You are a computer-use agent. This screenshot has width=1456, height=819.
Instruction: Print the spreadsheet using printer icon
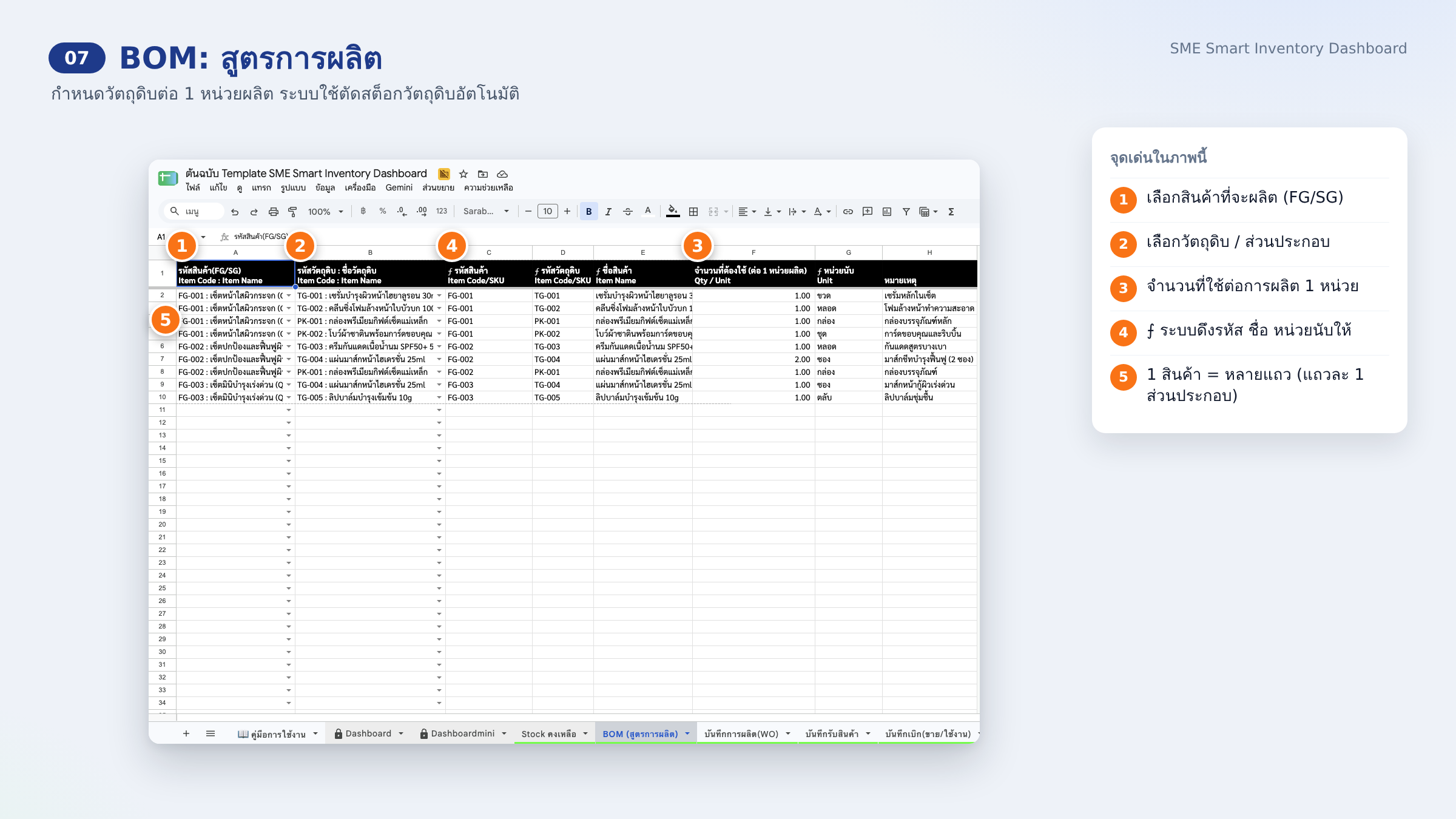[x=274, y=212]
